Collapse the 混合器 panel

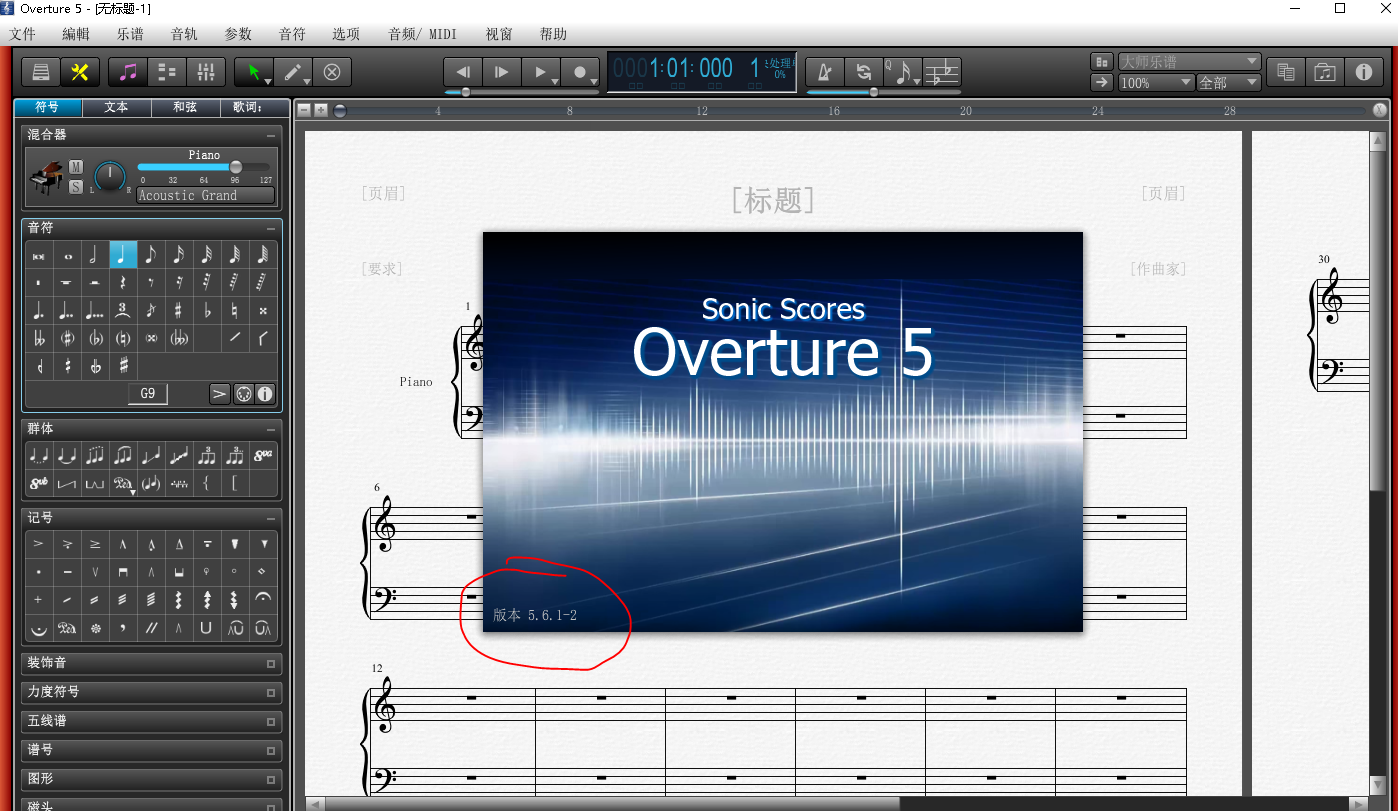(x=271, y=135)
